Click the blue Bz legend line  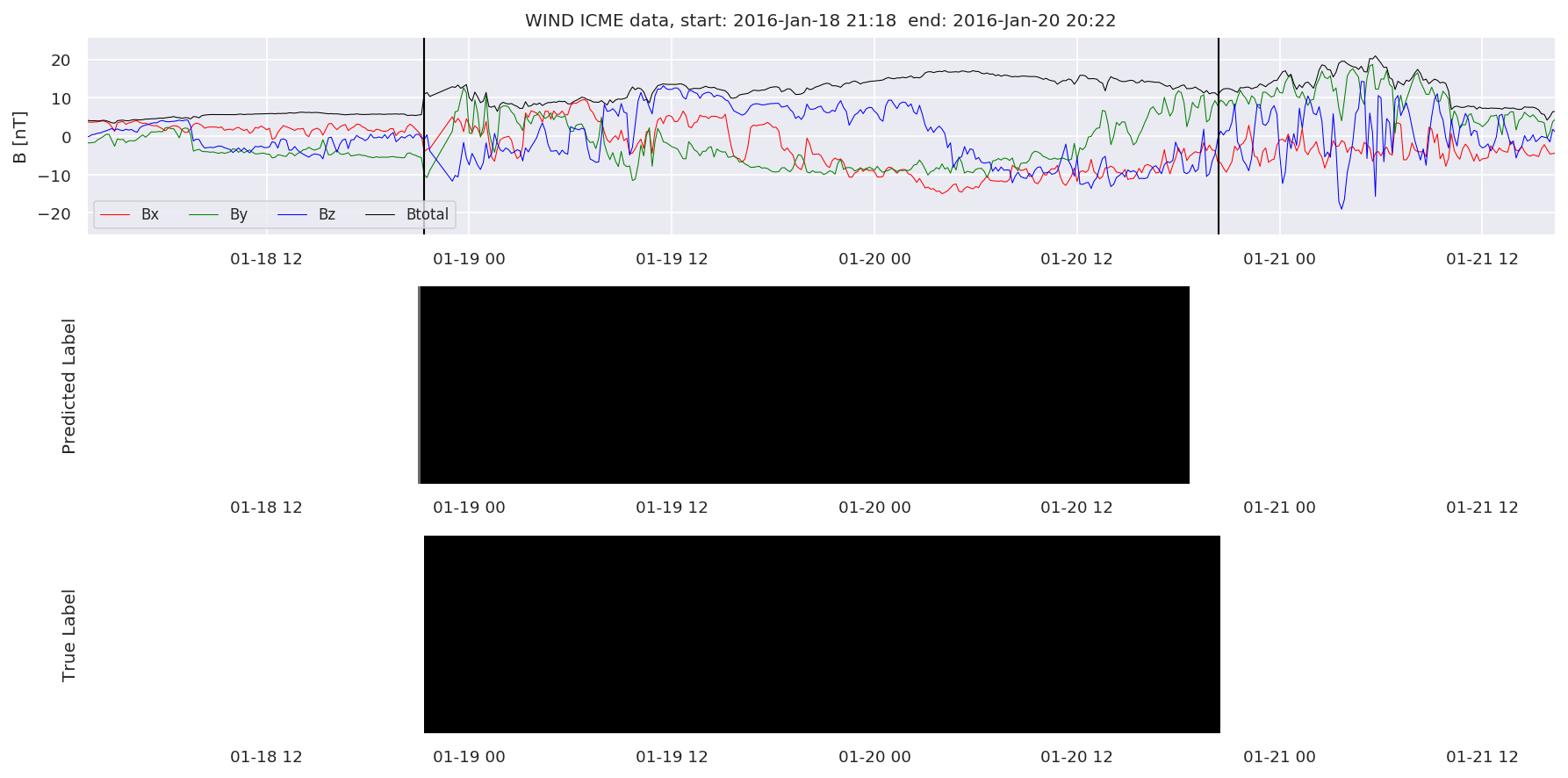pos(291,215)
